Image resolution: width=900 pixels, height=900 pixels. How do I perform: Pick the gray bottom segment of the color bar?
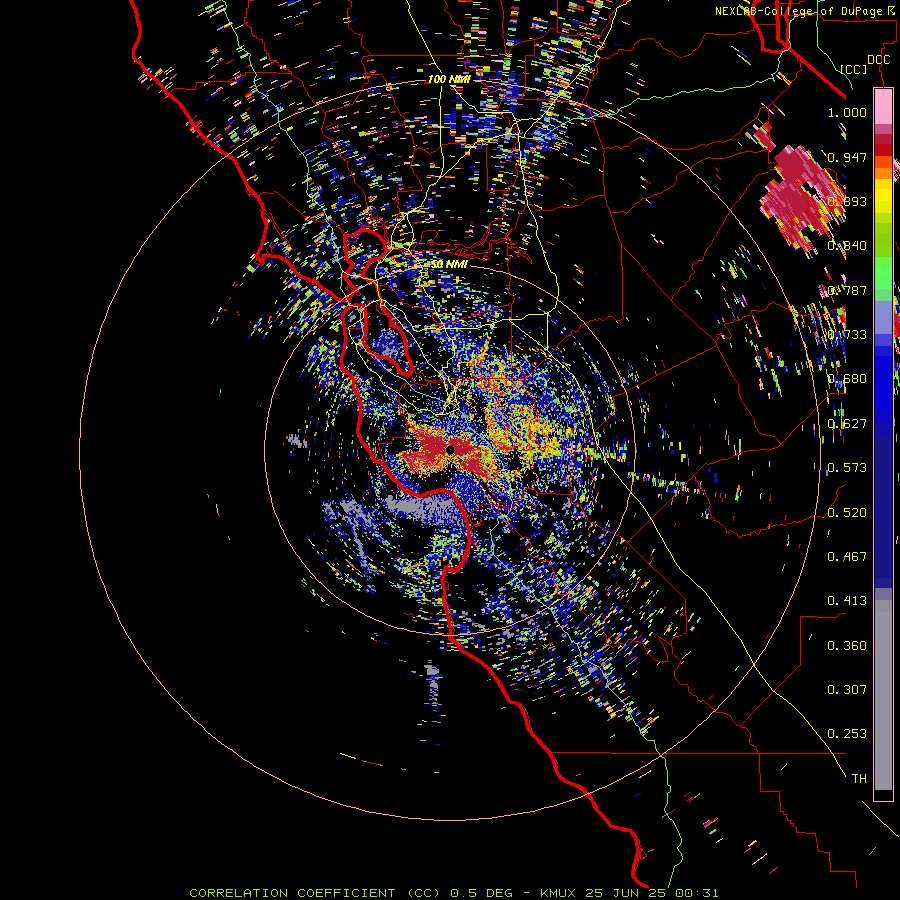pyautogui.click(x=883, y=695)
